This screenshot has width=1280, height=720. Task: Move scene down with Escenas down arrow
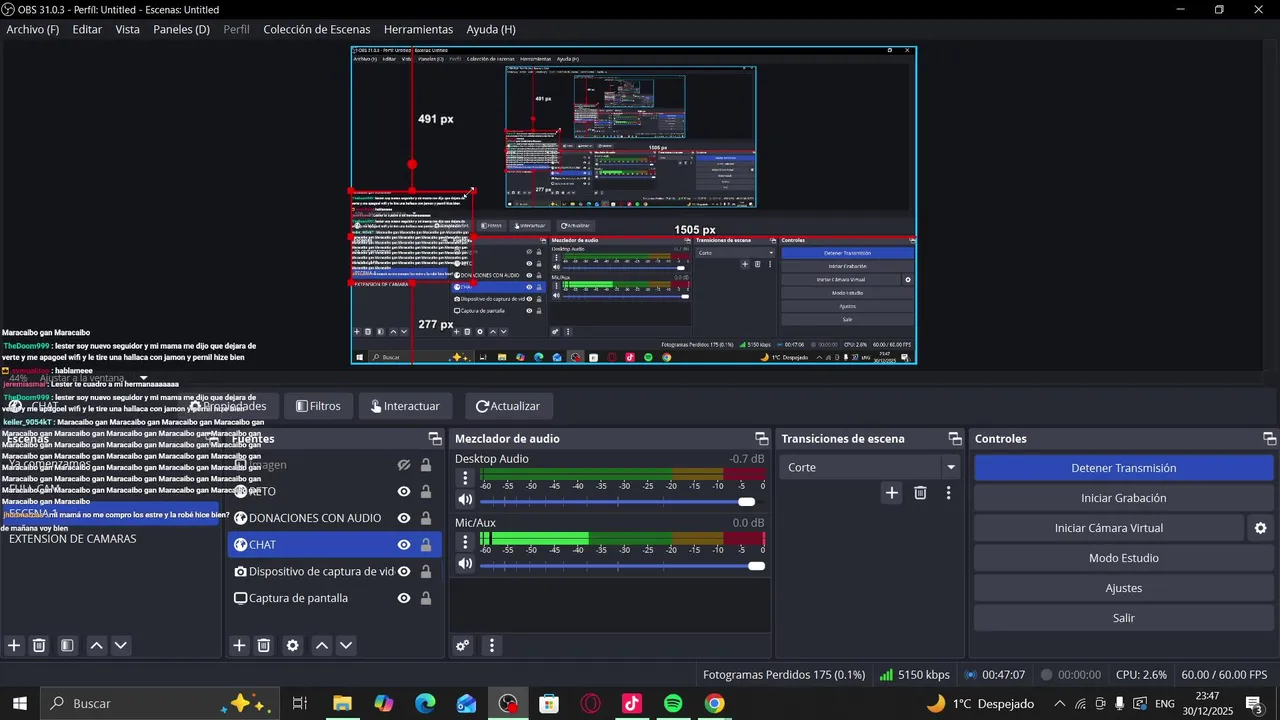click(x=120, y=646)
